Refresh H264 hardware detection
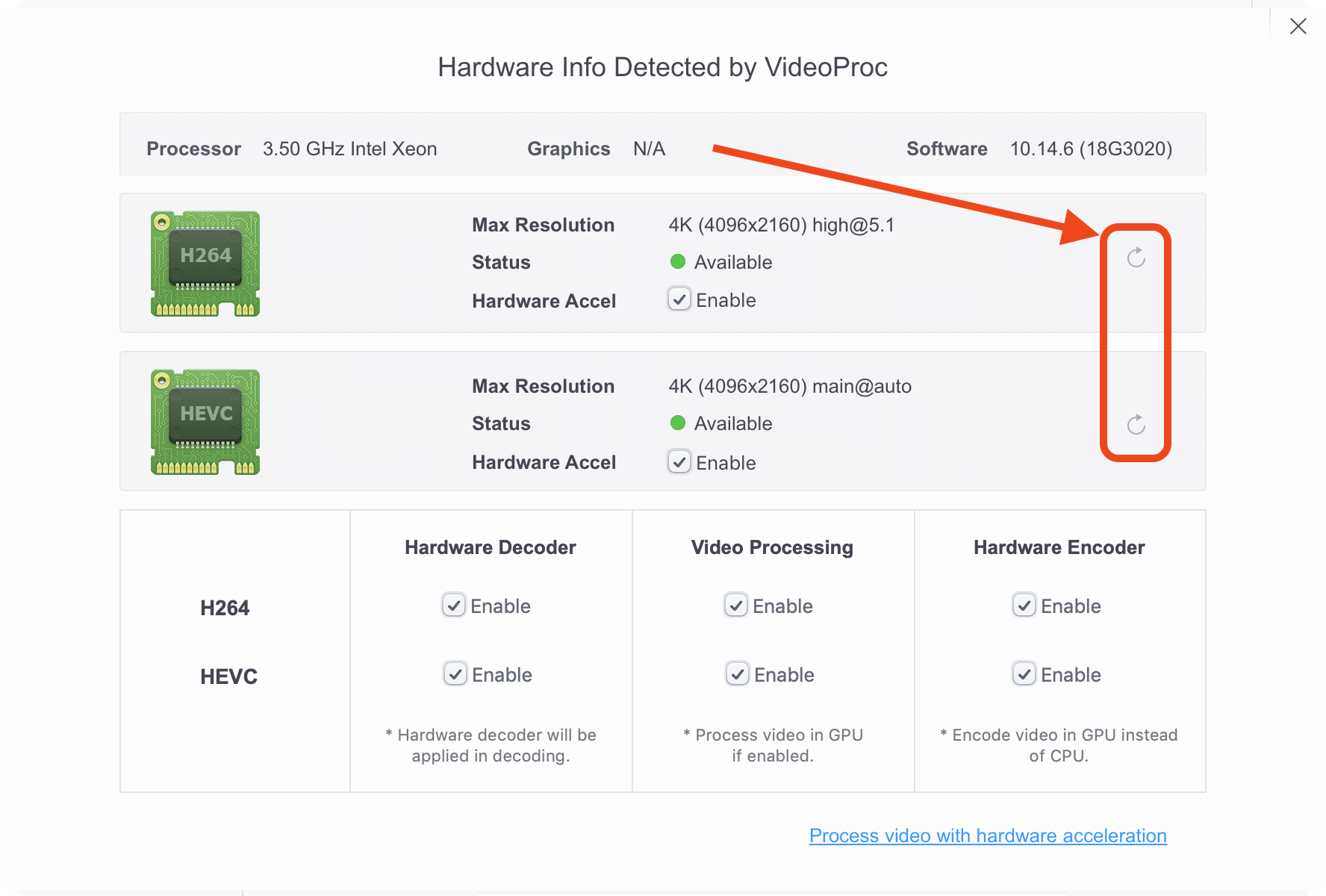This screenshot has width=1326, height=896. tap(1136, 258)
